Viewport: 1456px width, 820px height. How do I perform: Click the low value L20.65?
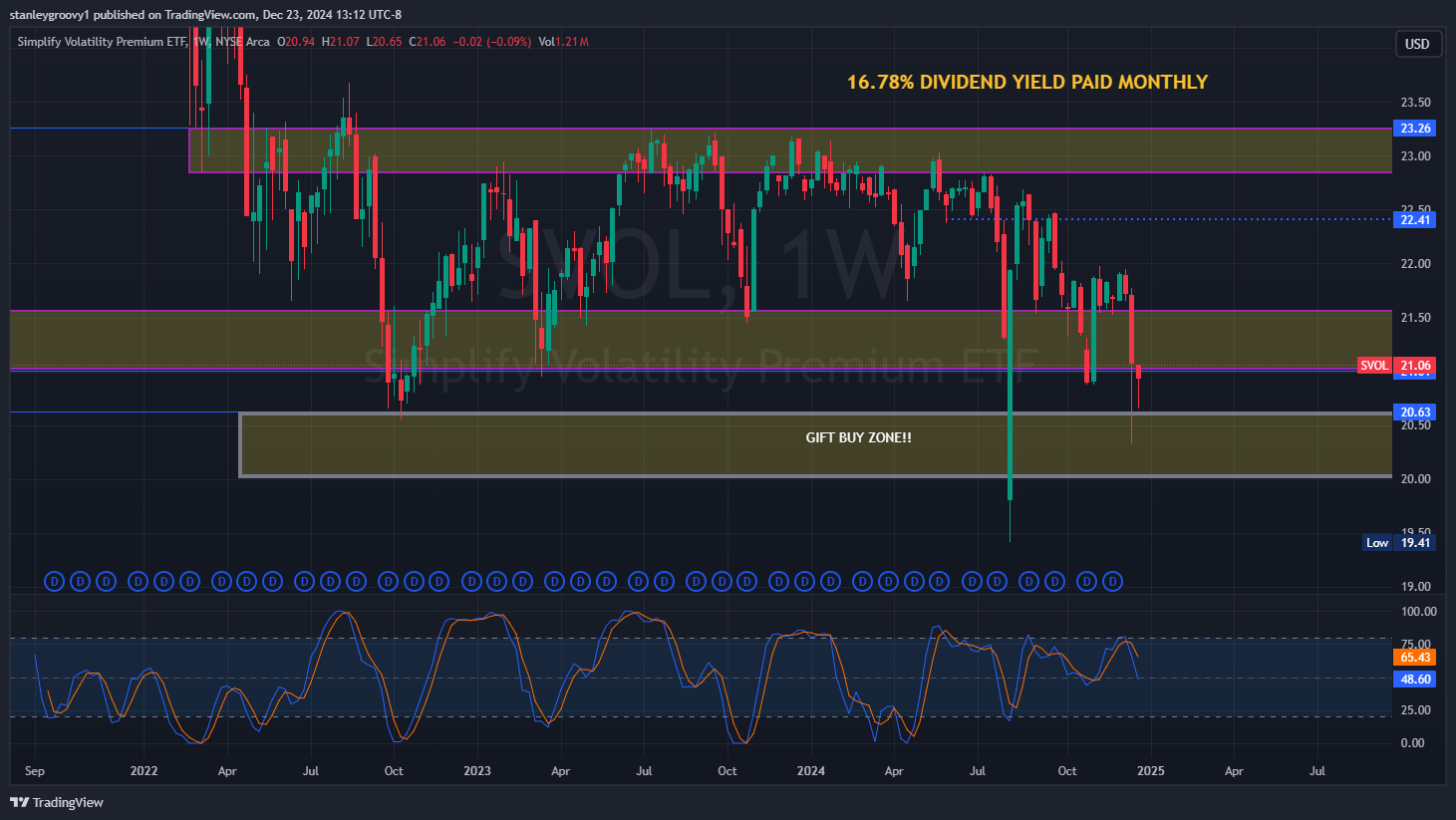click(384, 42)
